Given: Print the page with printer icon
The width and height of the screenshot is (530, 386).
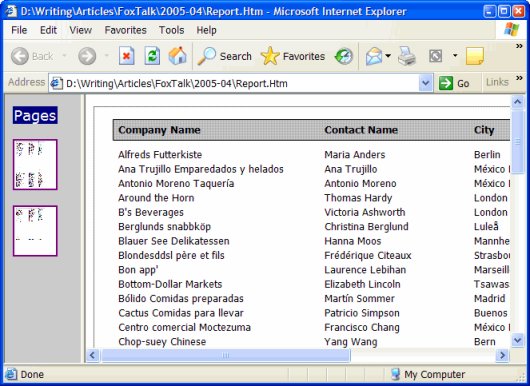Looking at the screenshot, I should [x=407, y=56].
